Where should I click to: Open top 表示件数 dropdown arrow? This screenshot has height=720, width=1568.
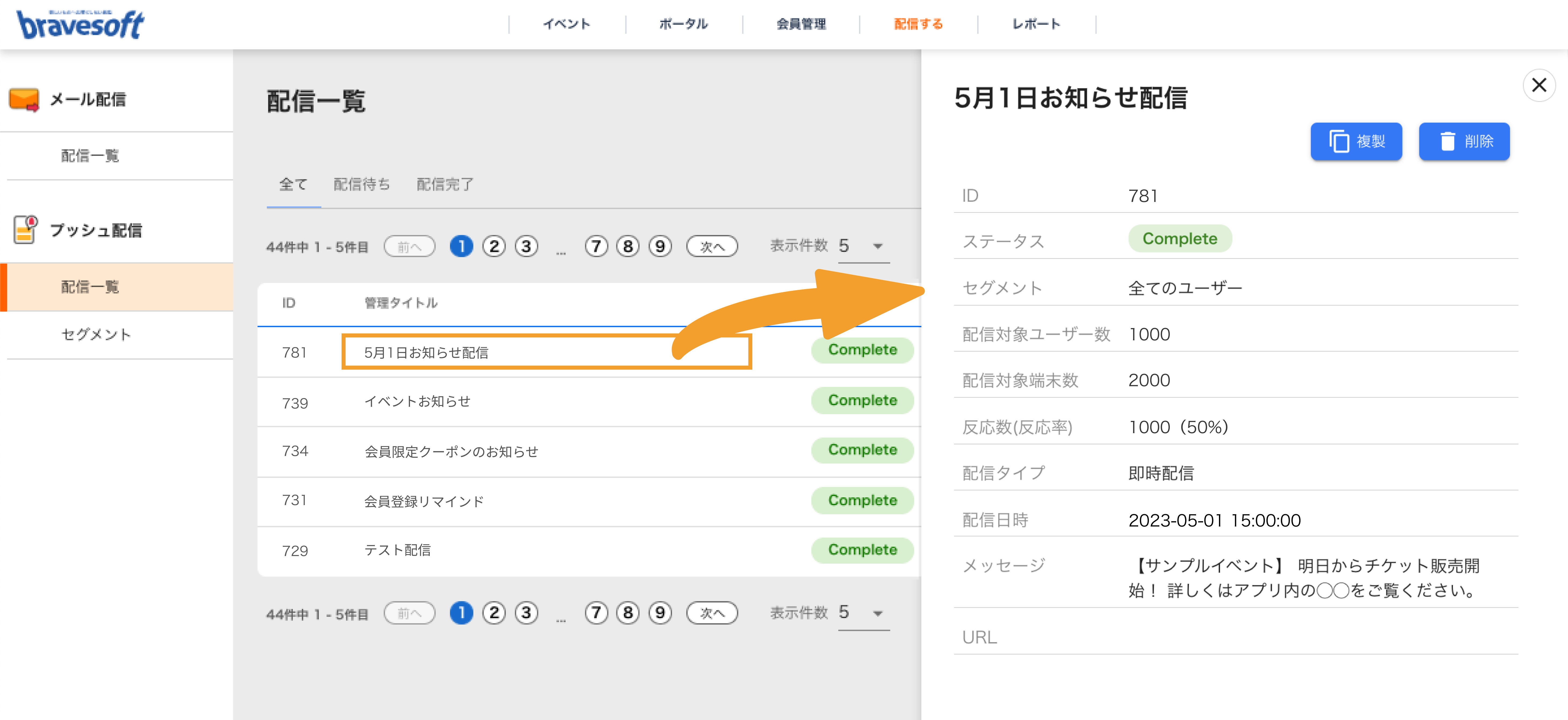[877, 247]
